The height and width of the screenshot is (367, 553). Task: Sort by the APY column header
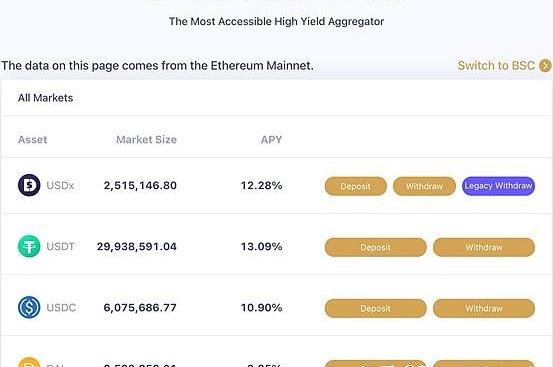tap(271, 140)
